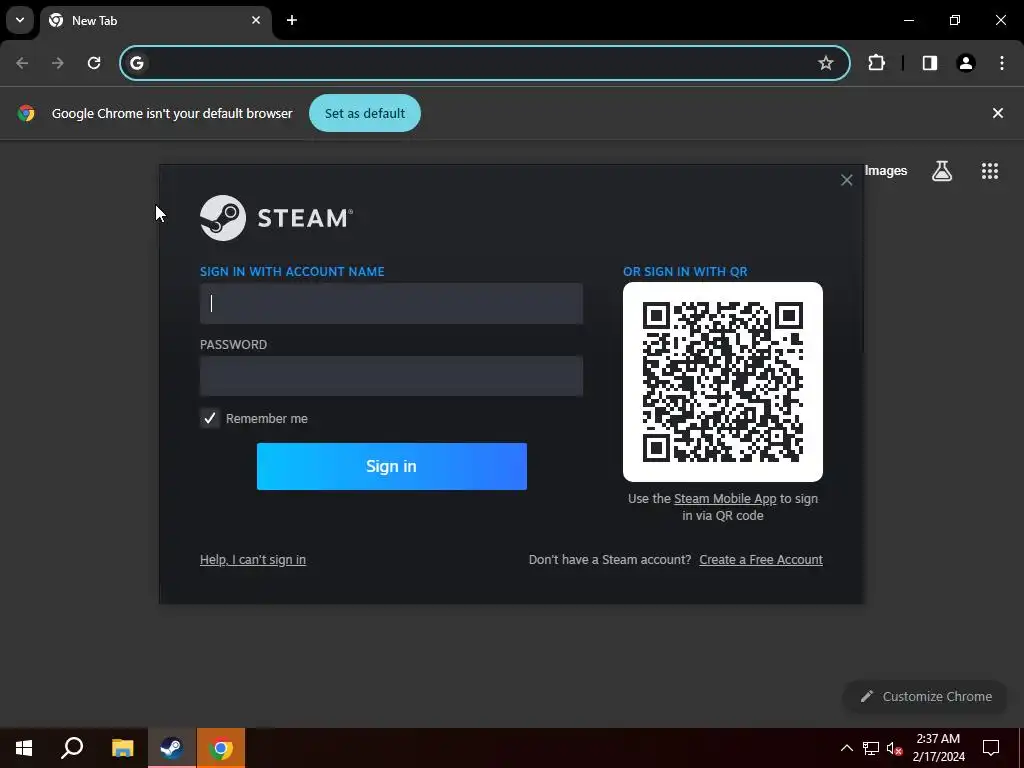Reload the page
This screenshot has height=768, width=1024.
pyautogui.click(x=94, y=63)
